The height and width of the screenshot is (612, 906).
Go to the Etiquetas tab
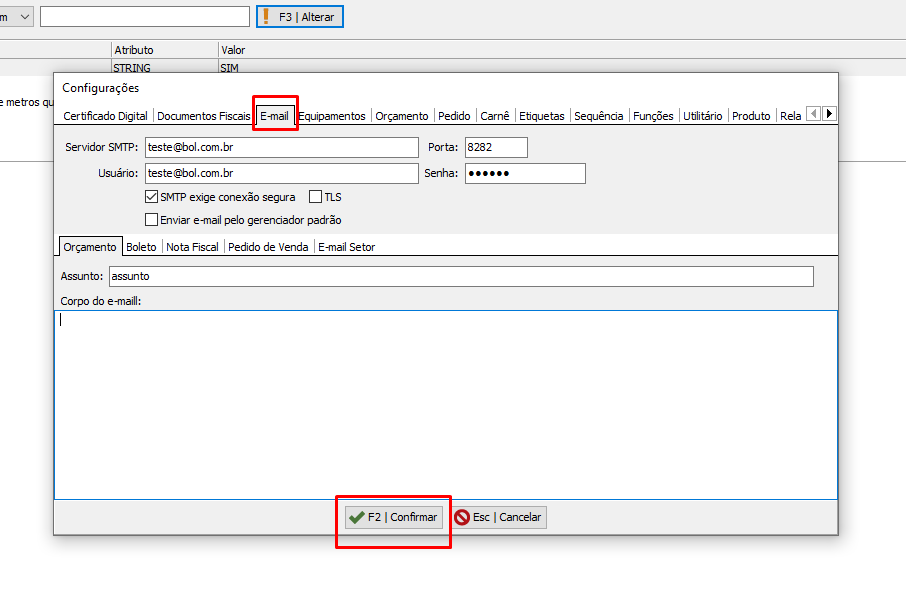click(x=541, y=116)
